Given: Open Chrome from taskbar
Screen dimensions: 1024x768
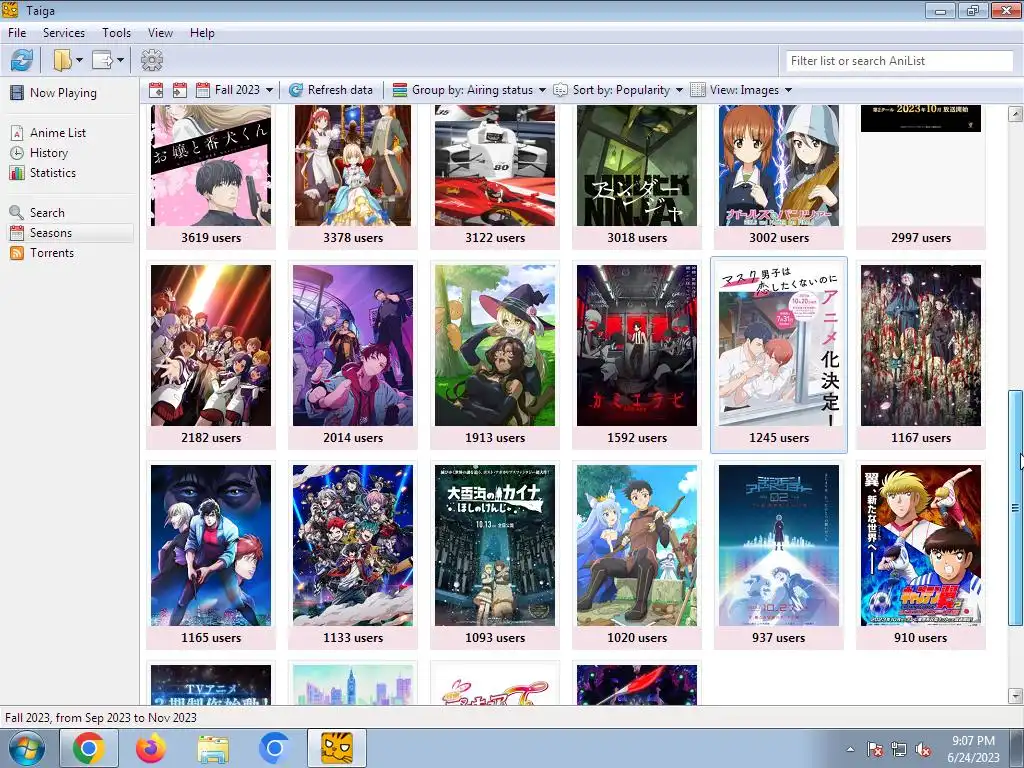Looking at the screenshot, I should click(x=89, y=748).
